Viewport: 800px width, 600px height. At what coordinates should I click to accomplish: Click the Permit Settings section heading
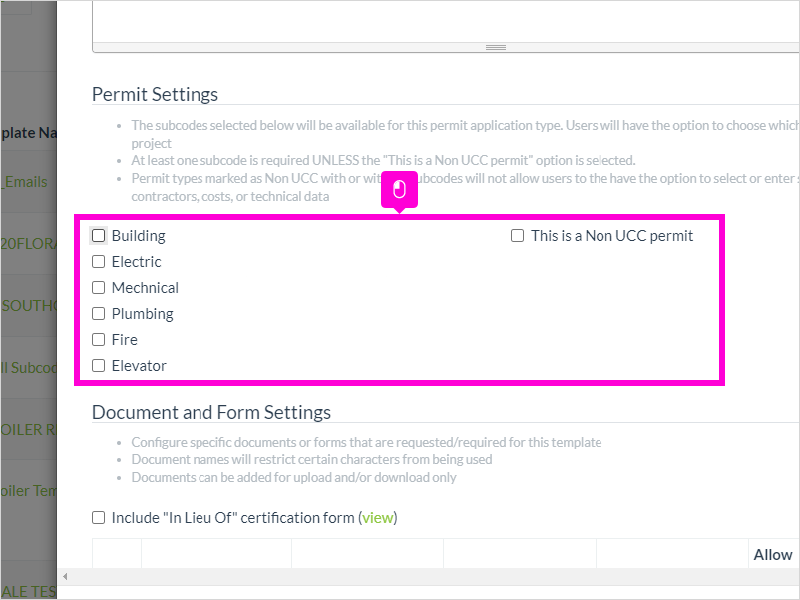[x=155, y=94]
